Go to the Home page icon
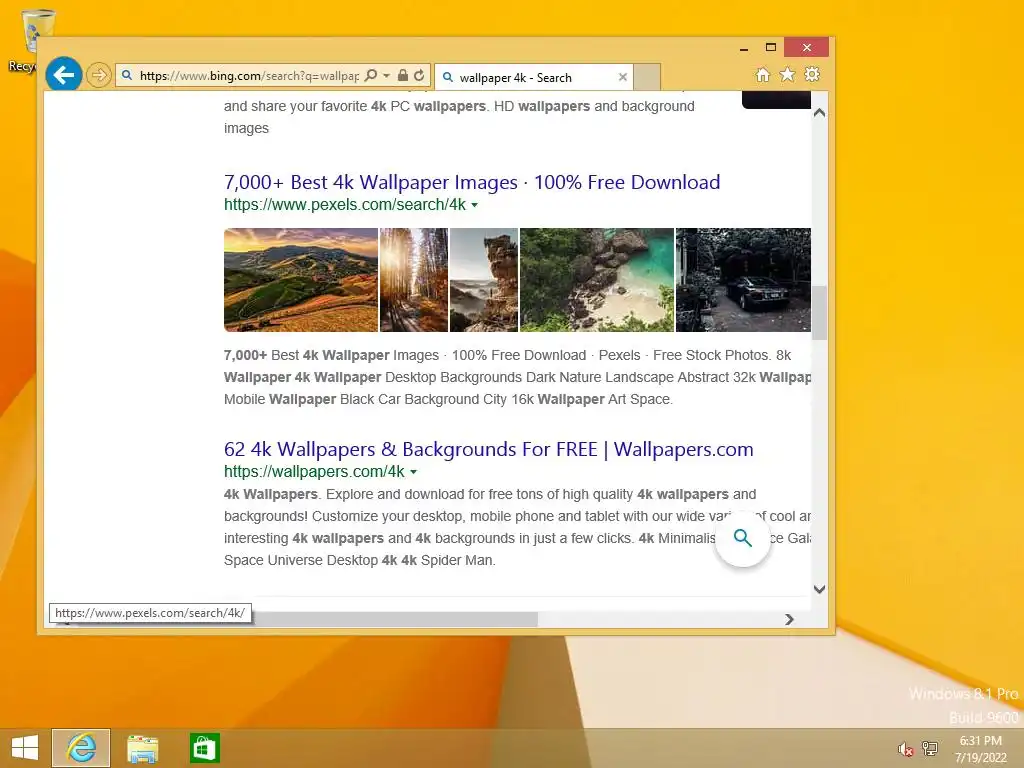 coord(762,74)
